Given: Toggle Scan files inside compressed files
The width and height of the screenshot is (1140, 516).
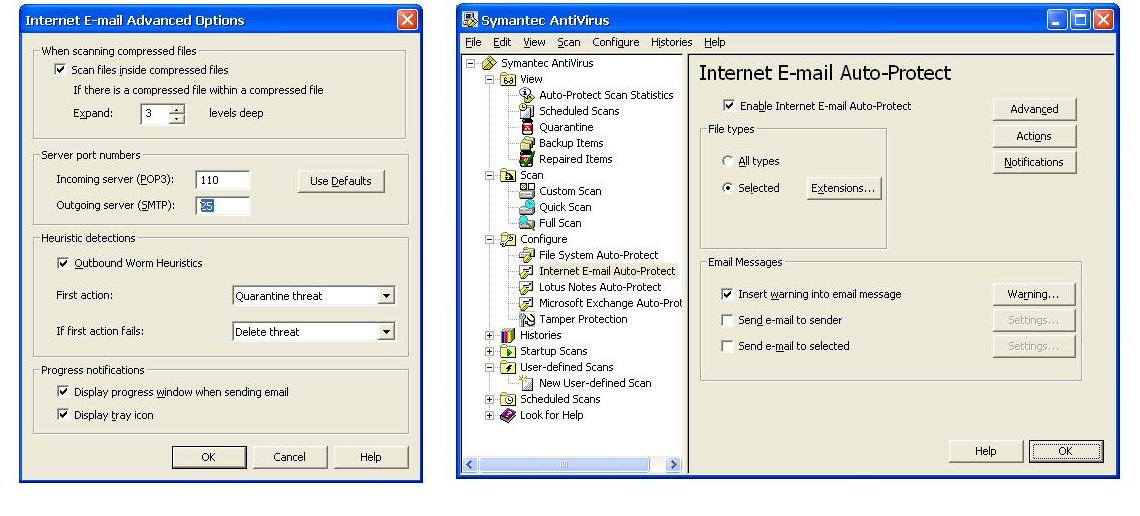Looking at the screenshot, I should [x=60, y=70].
